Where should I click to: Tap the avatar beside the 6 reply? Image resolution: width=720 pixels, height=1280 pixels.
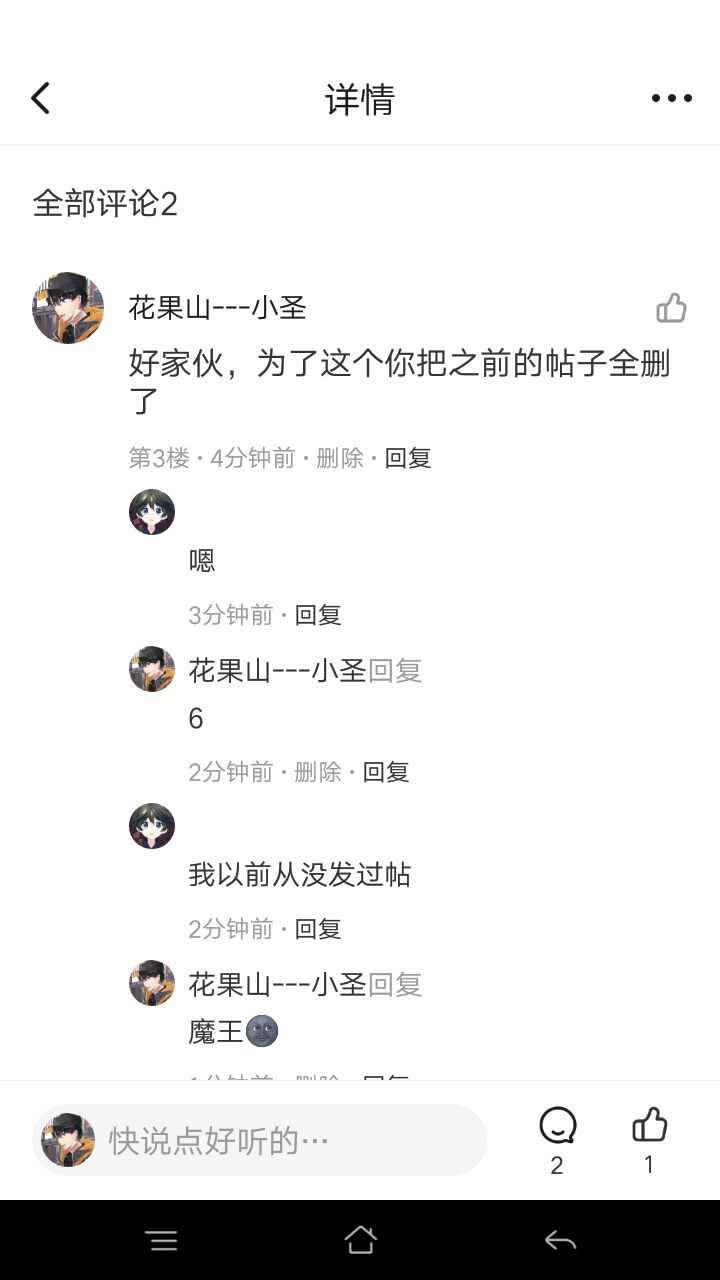(152, 669)
